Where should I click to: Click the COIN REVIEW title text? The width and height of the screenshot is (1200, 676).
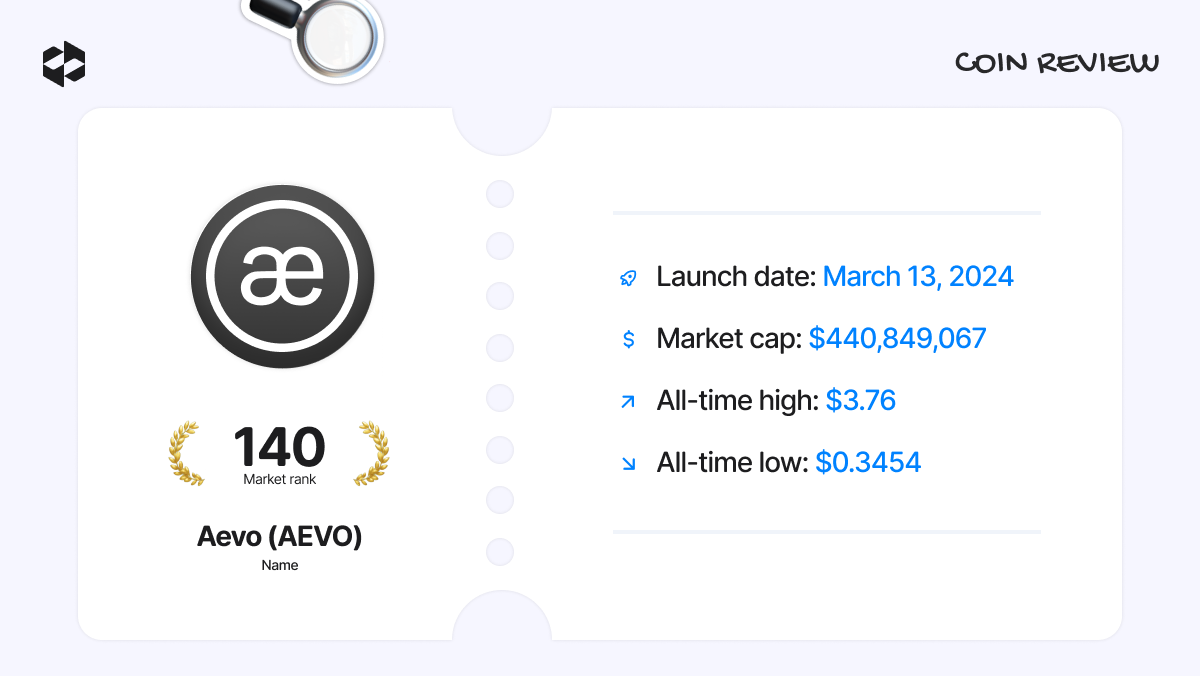(1057, 63)
